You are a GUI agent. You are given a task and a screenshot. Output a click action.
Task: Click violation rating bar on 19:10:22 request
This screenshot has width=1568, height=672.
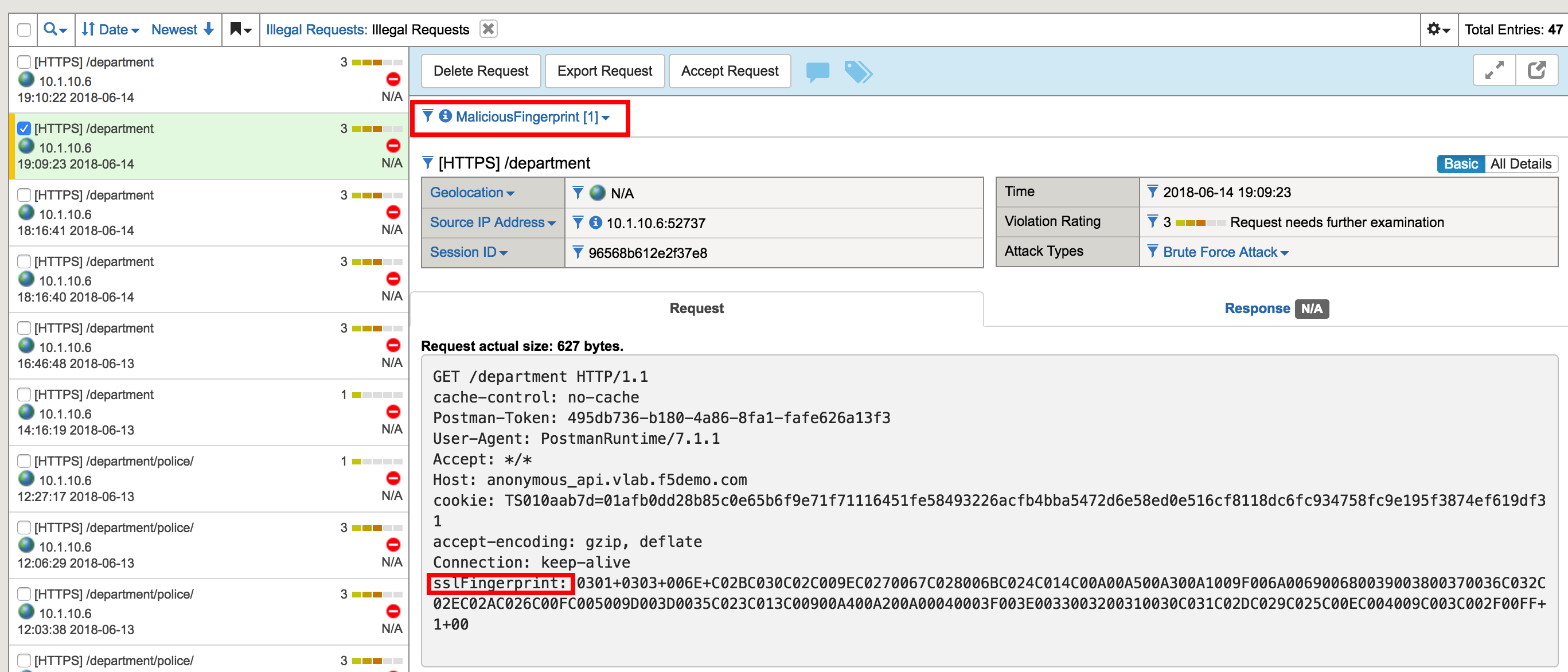377,62
